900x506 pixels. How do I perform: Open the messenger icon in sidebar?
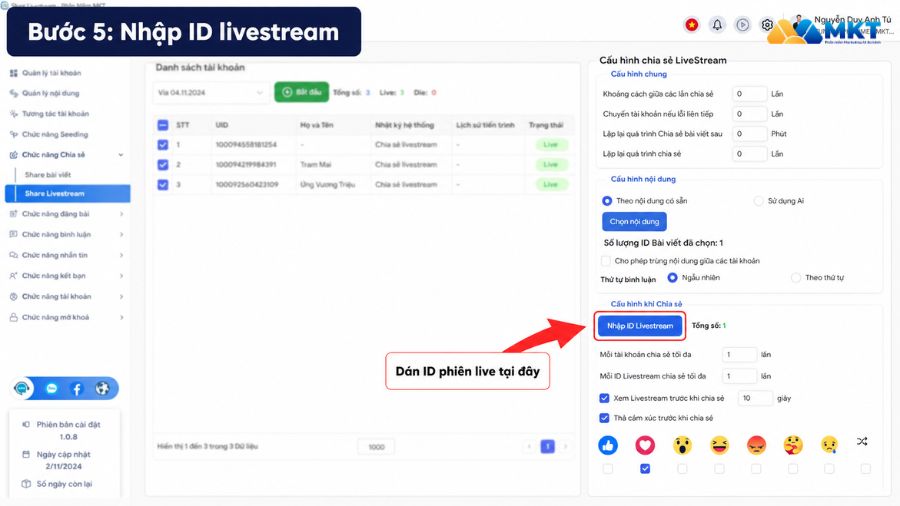point(52,388)
